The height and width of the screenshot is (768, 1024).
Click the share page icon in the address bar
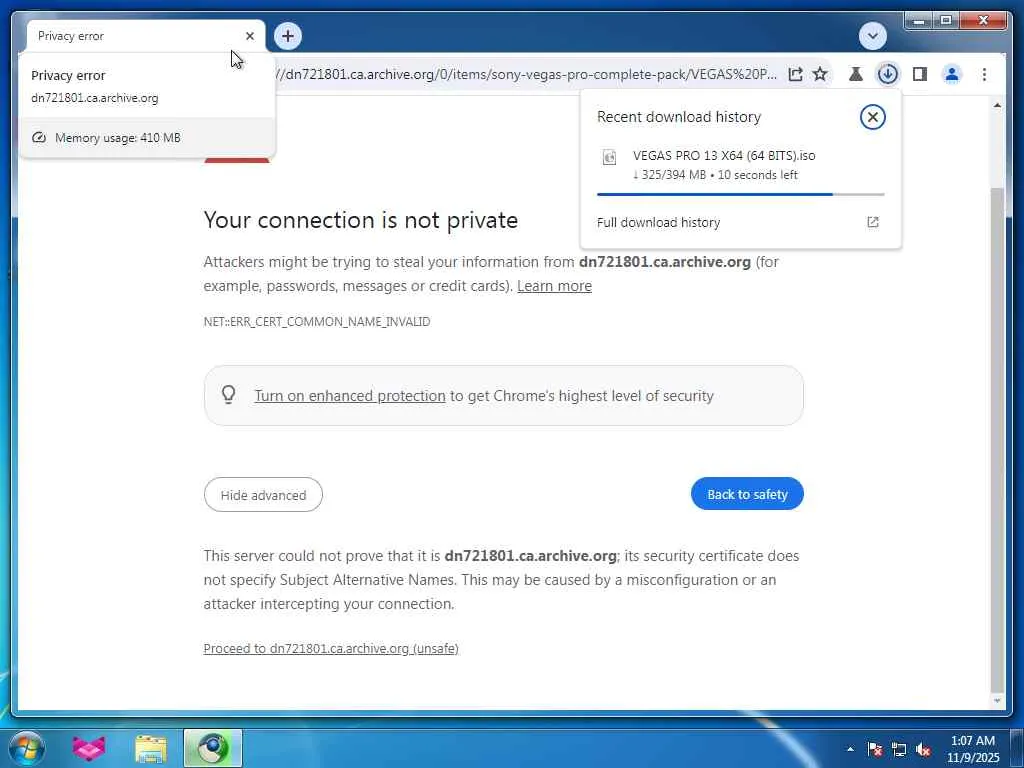pos(795,74)
